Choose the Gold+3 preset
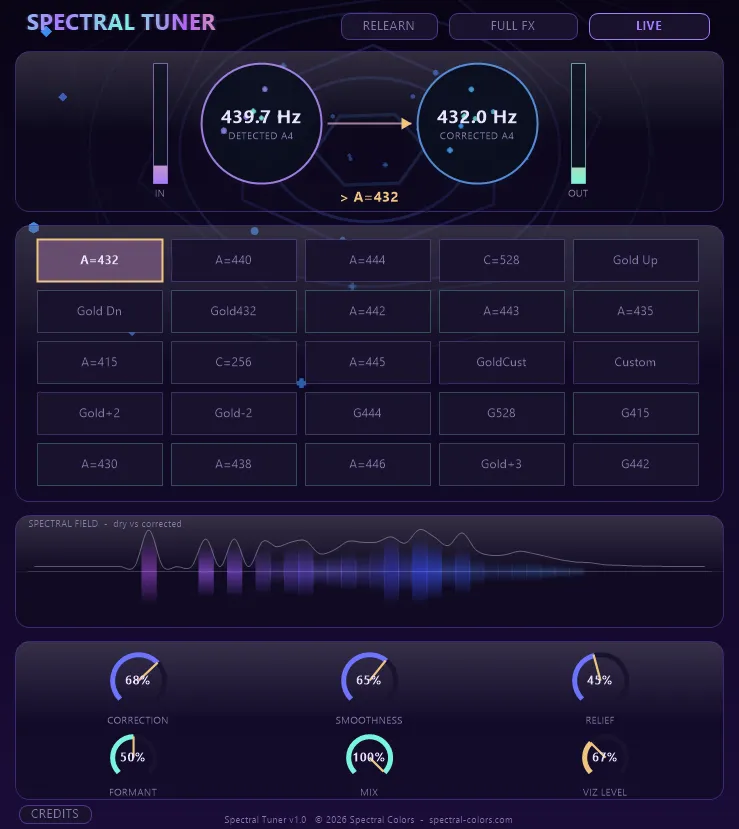 click(x=502, y=464)
